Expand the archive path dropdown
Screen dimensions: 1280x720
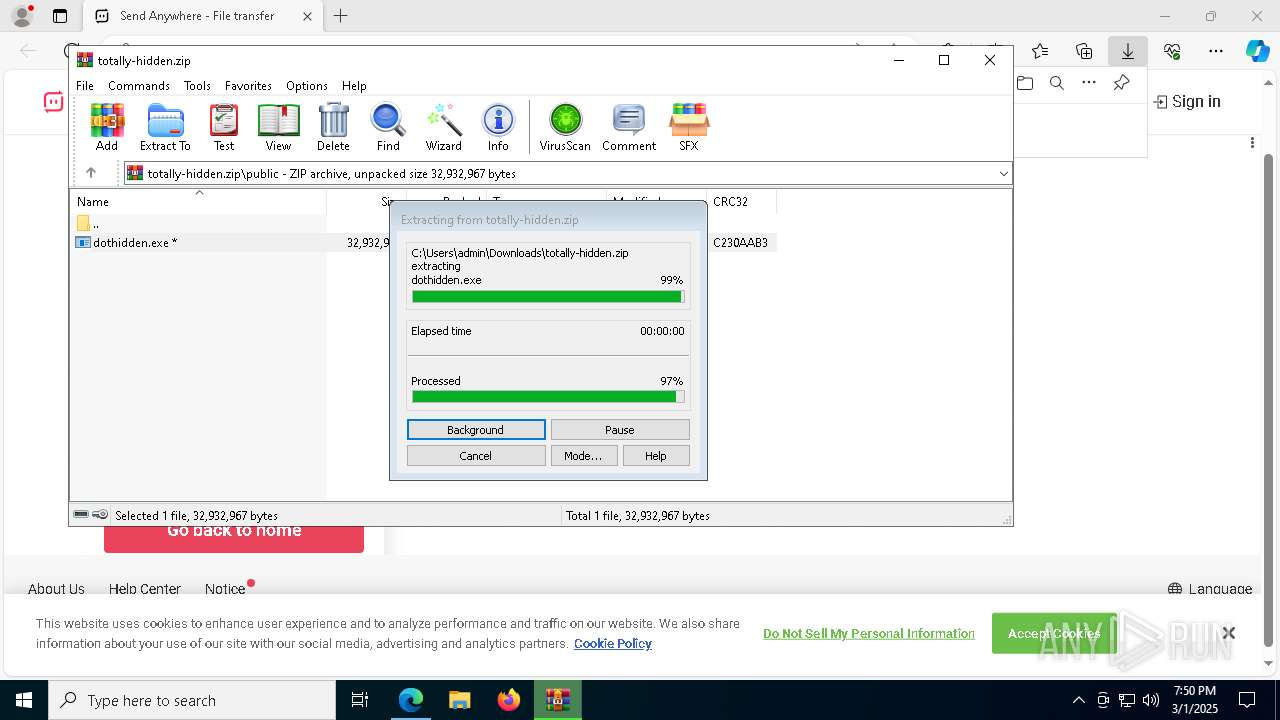click(x=1003, y=174)
